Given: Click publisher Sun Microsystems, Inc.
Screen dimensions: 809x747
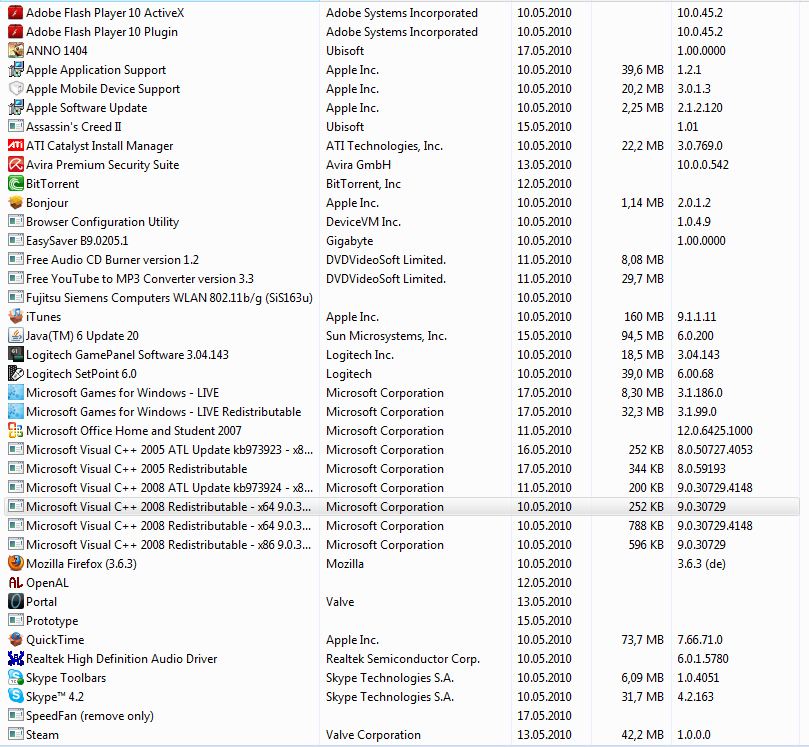Looking at the screenshot, I should pos(386,336).
